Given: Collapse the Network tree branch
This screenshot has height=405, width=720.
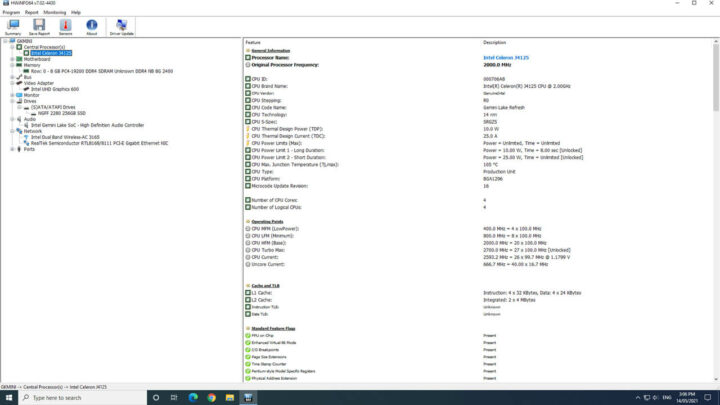Looking at the screenshot, I should pos(12,131).
